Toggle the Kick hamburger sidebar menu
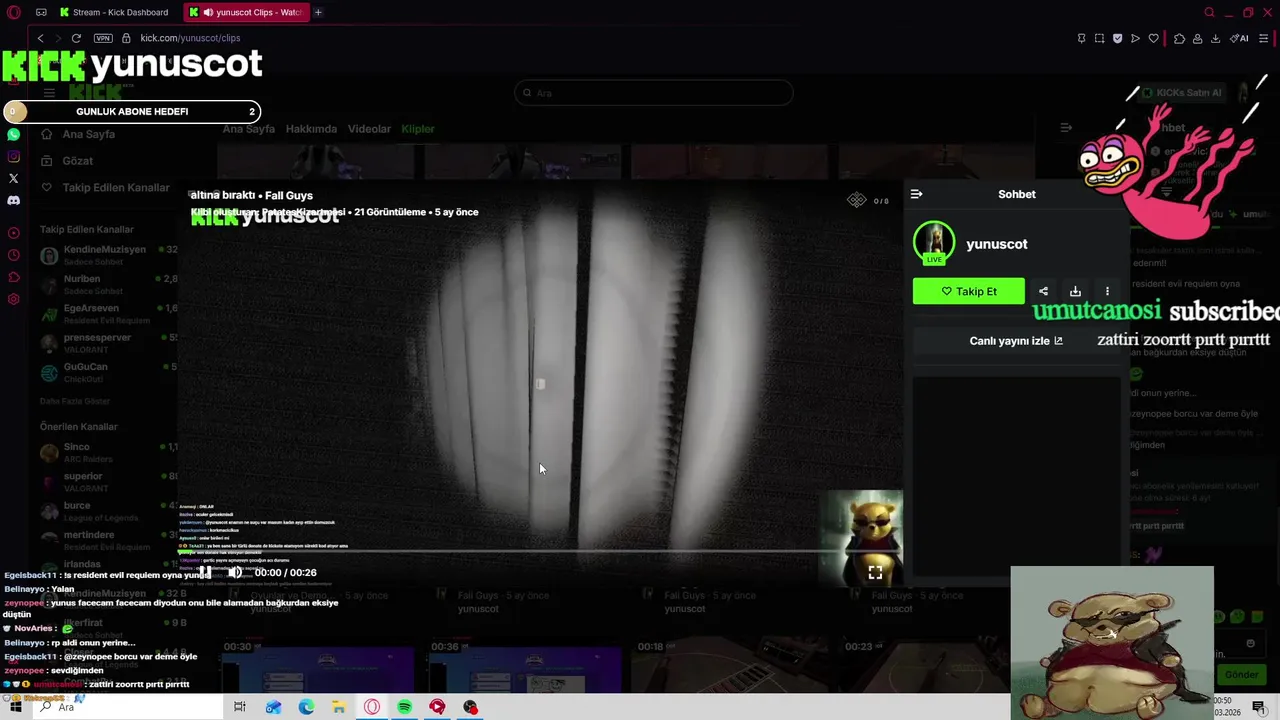Screen dimensions: 1280x720 click(49, 93)
